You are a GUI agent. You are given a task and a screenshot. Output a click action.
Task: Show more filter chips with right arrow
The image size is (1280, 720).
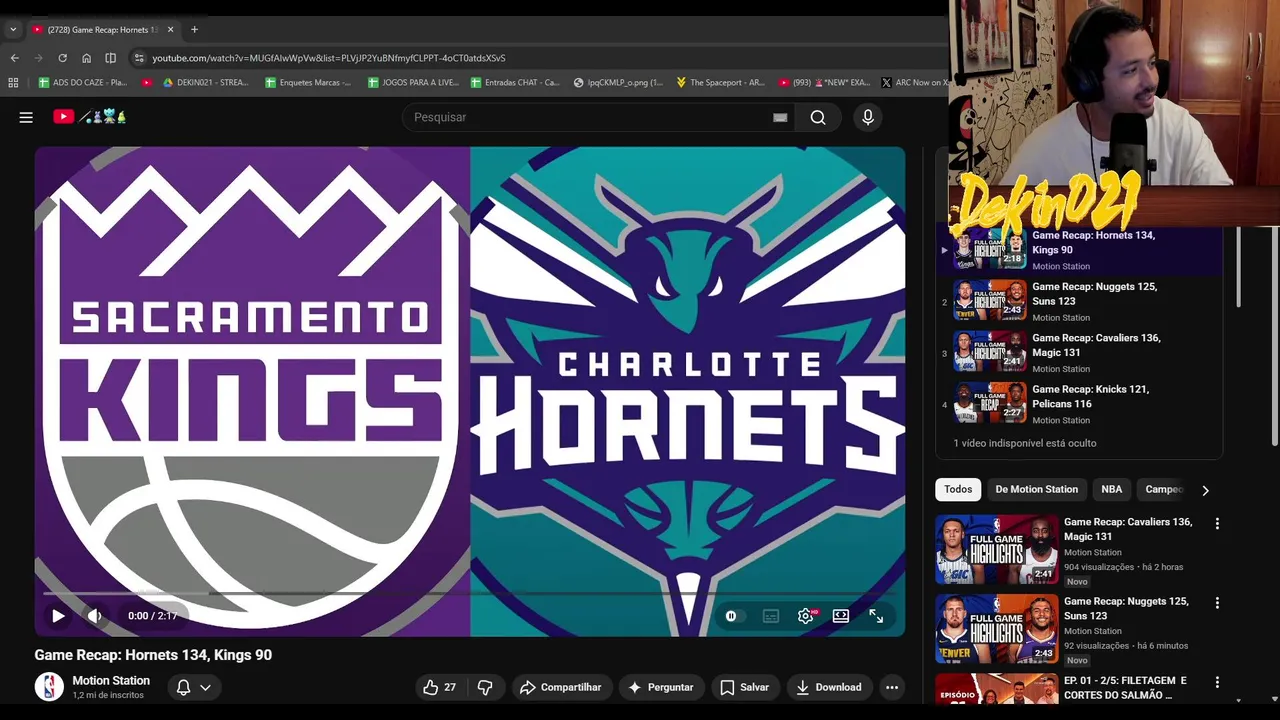[x=1205, y=490]
